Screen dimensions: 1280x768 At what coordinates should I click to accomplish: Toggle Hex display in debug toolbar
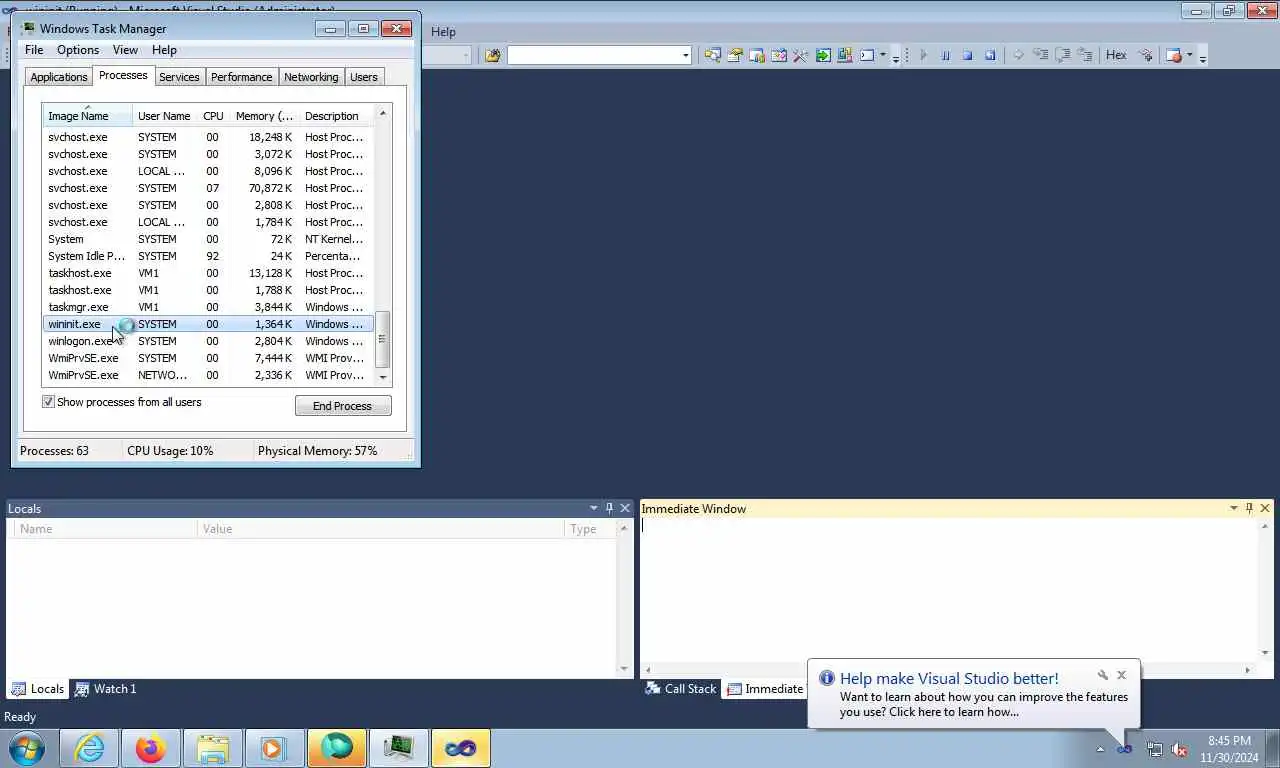pyautogui.click(x=1116, y=55)
